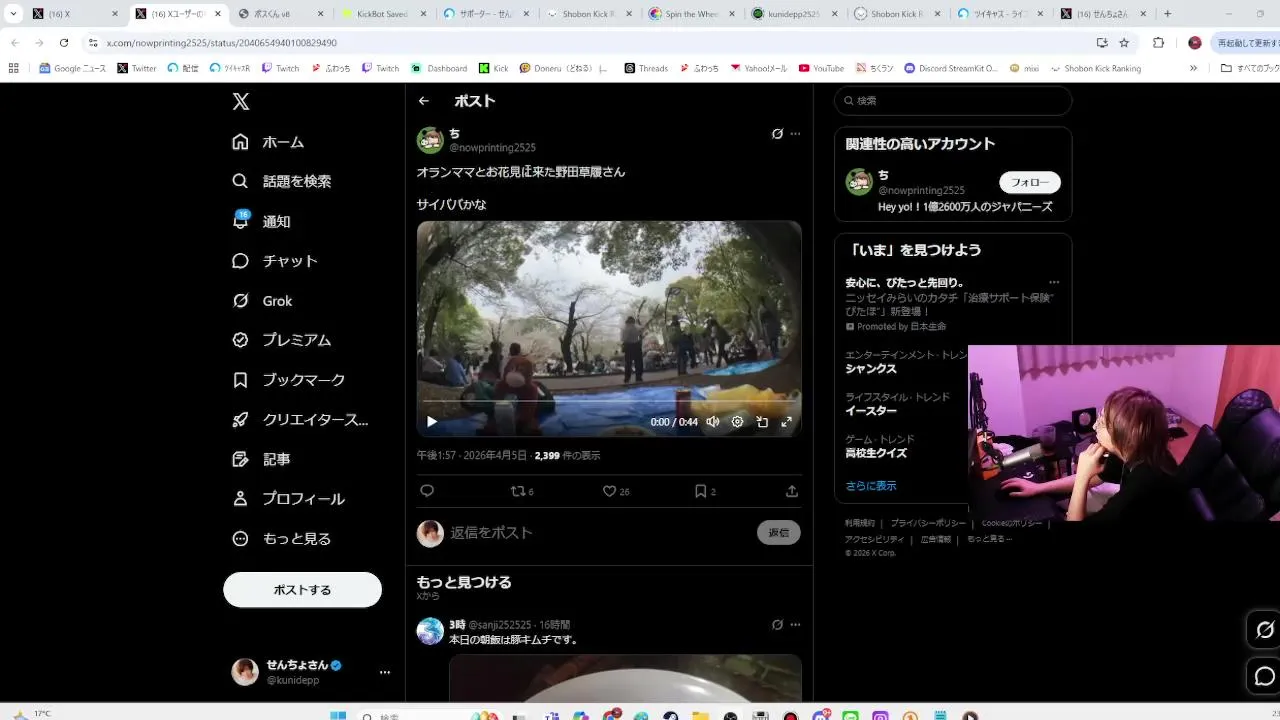Screen dimensions: 1280x720
Task: Click the reply icon under the video
Action: tap(427, 491)
